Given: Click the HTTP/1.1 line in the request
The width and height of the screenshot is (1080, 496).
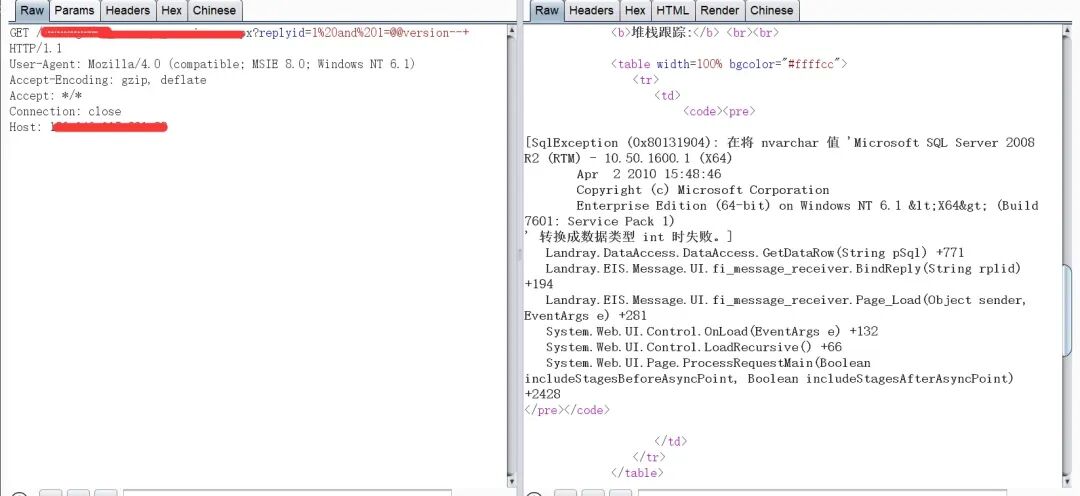Looking at the screenshot, I should (36, 48).
